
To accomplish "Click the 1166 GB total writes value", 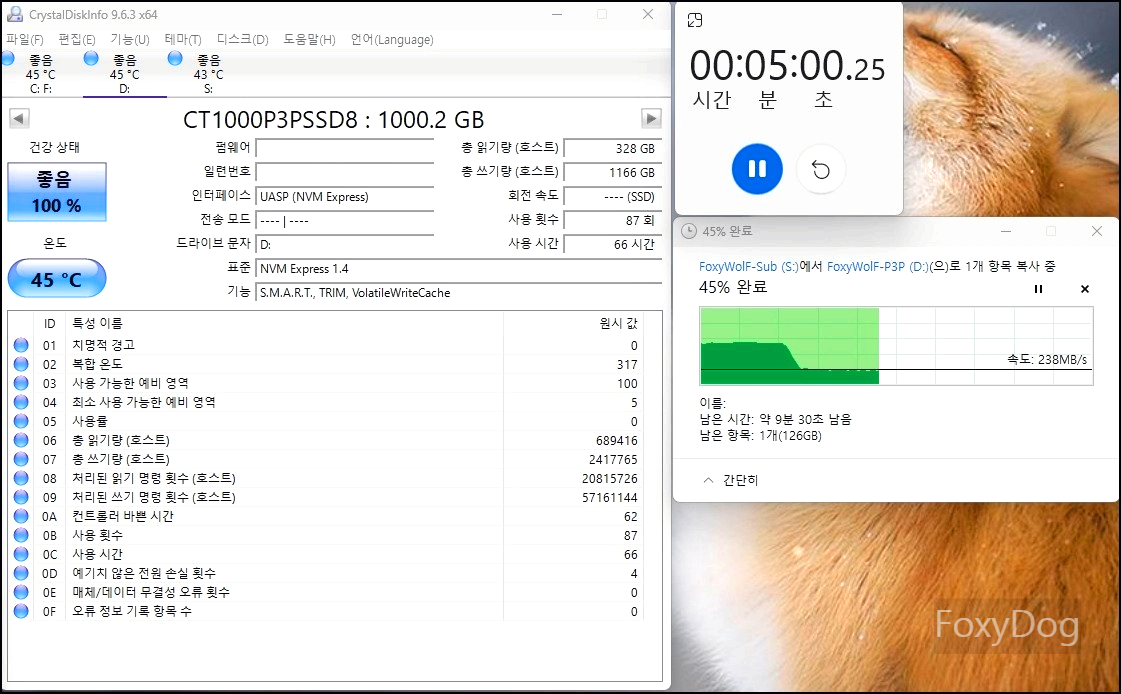I will coord(613,173).
